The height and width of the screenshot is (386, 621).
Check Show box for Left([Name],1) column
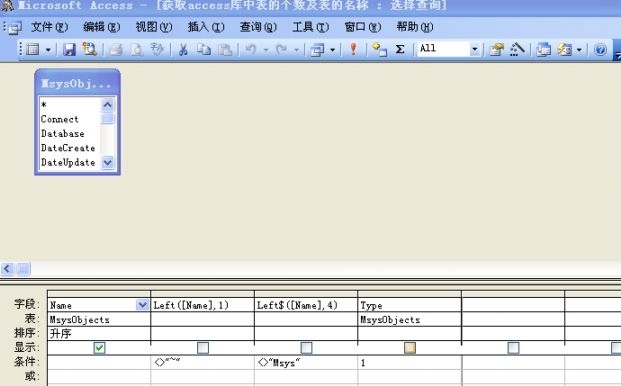(203, 348)
